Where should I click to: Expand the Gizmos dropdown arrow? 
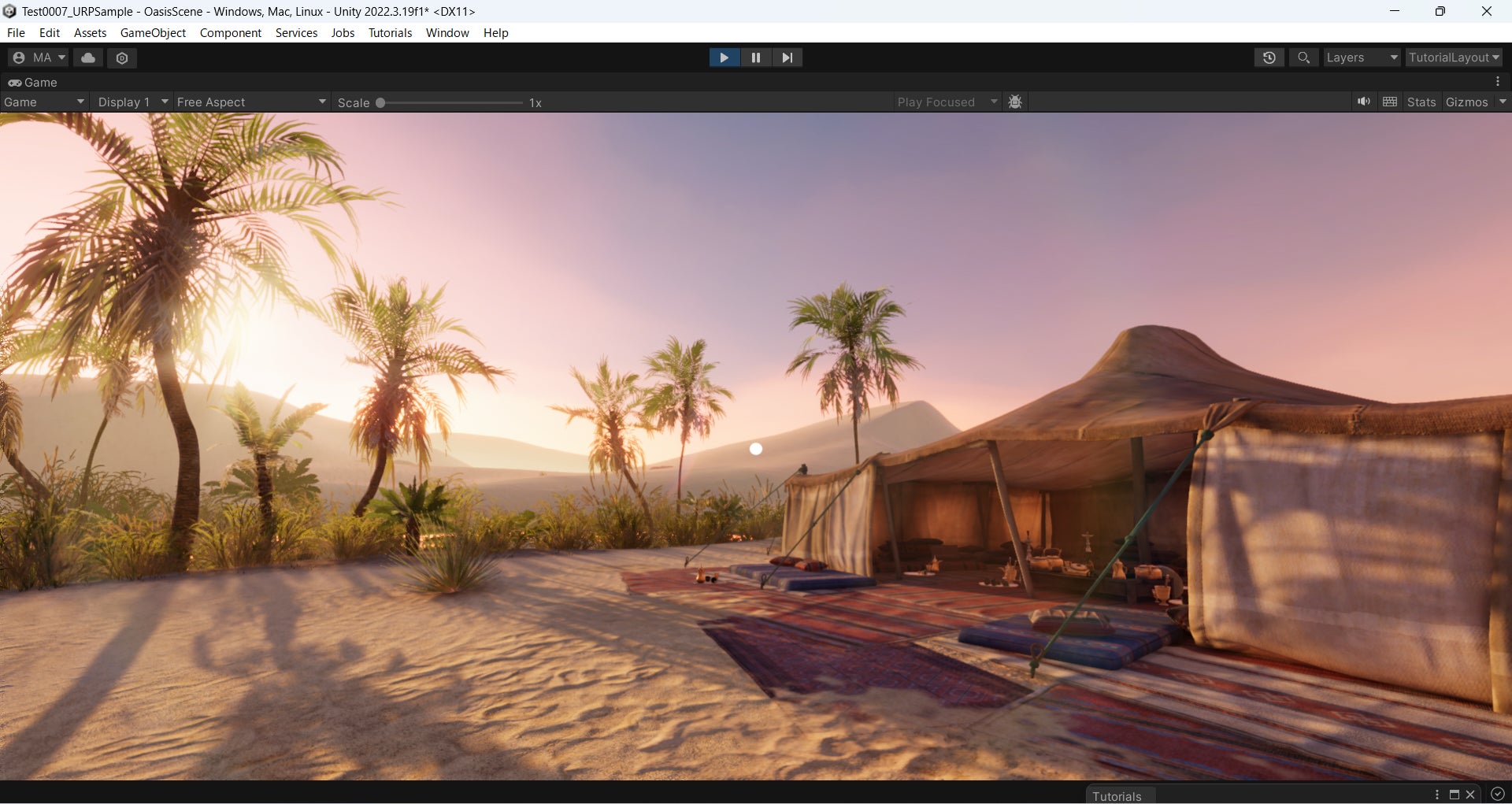tap(1503, 102)
